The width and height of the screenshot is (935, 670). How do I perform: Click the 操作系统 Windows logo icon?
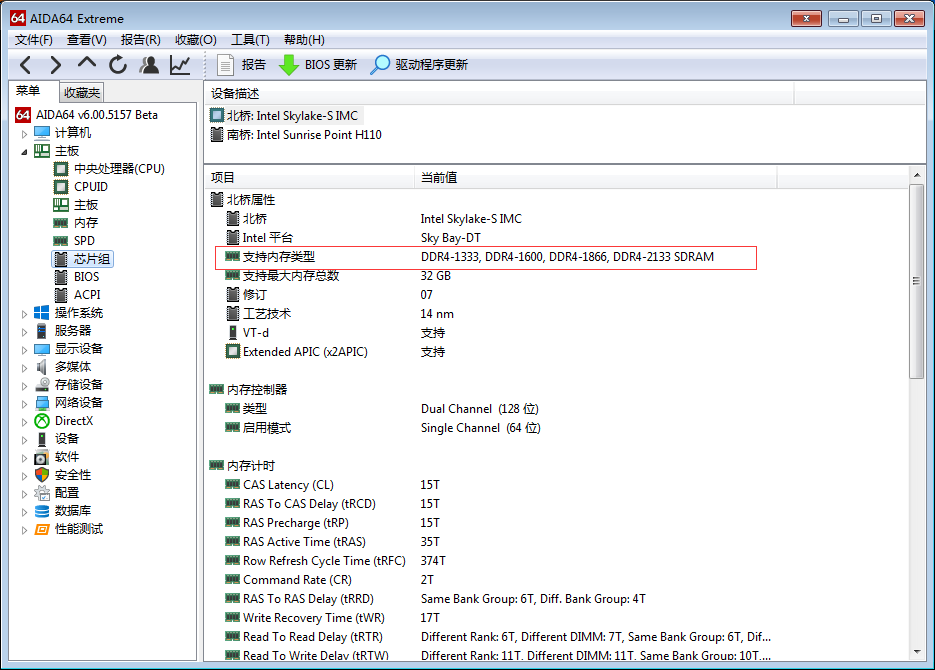(42, 313)
